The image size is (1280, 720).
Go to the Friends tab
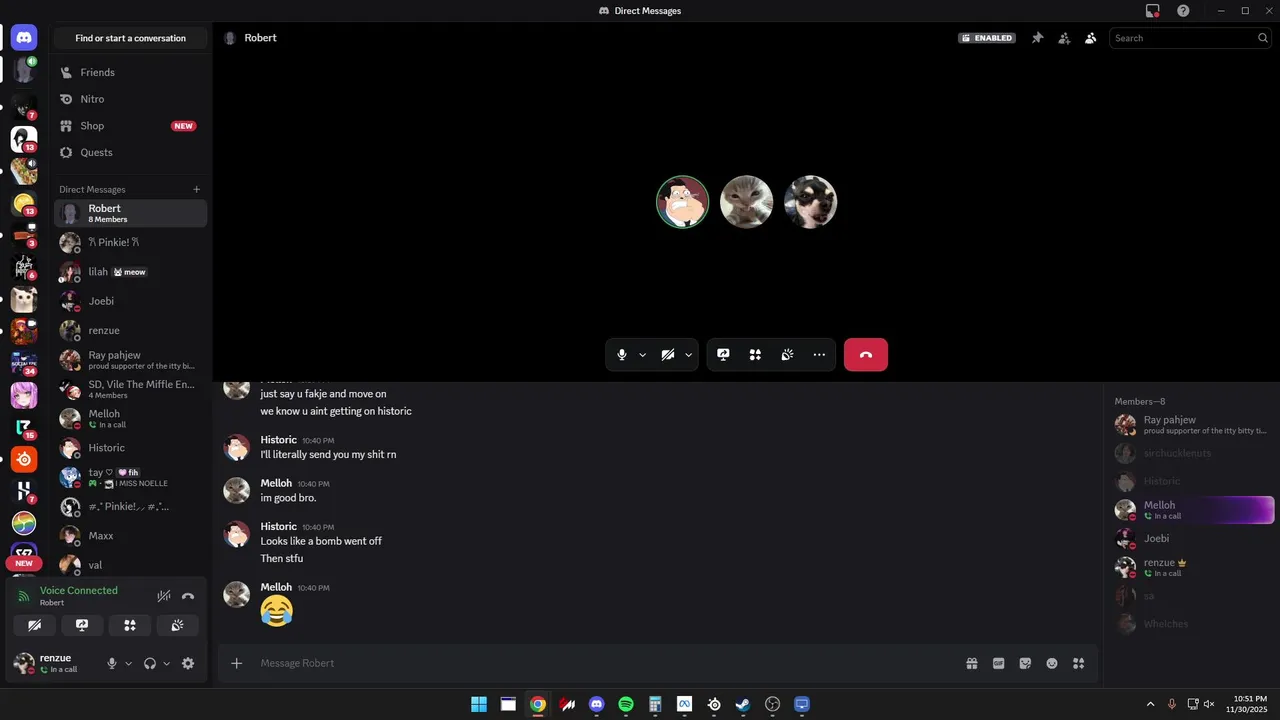coord(131,72)
